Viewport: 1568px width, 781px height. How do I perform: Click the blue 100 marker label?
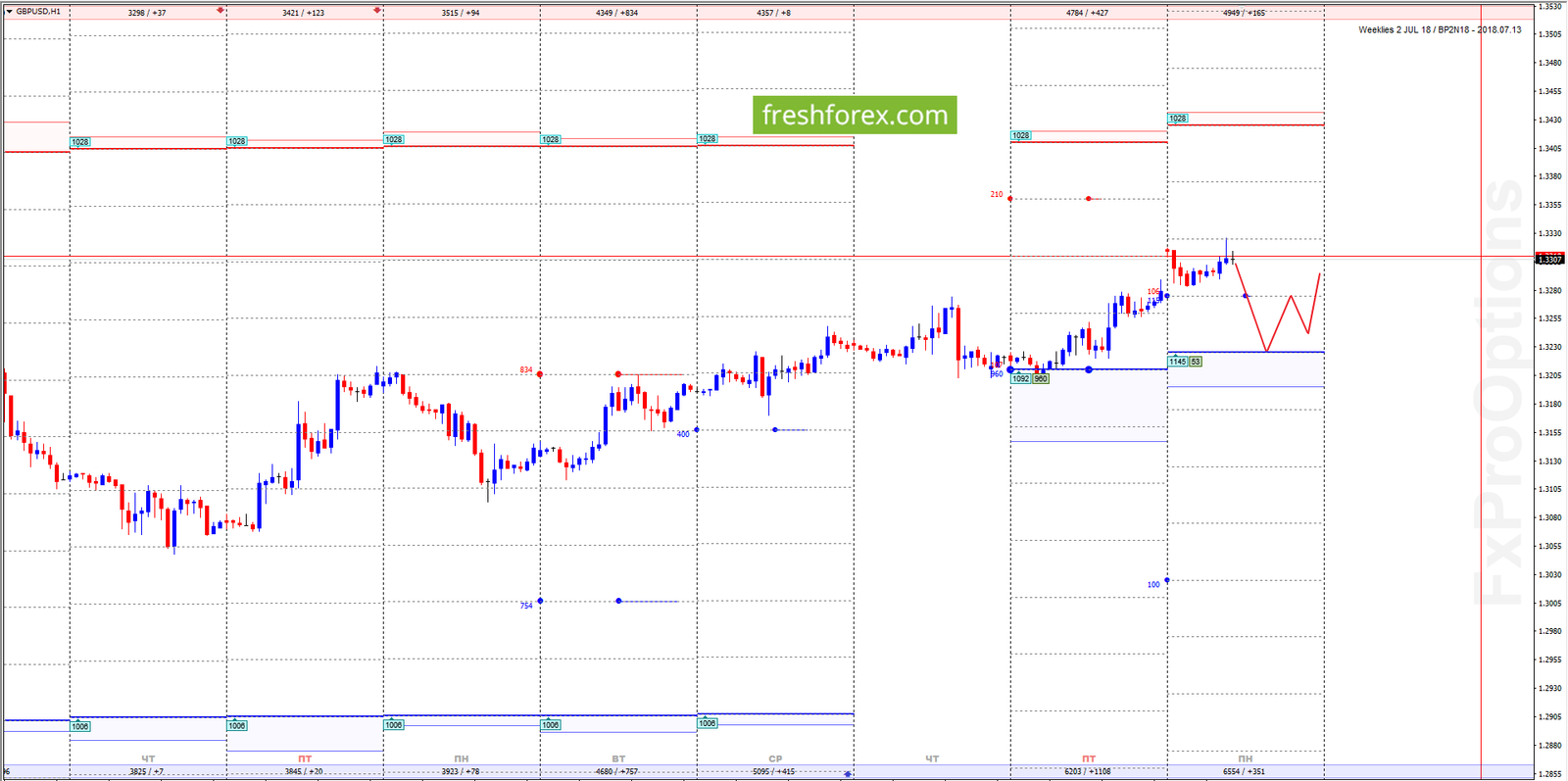(x=1153, y=585)
